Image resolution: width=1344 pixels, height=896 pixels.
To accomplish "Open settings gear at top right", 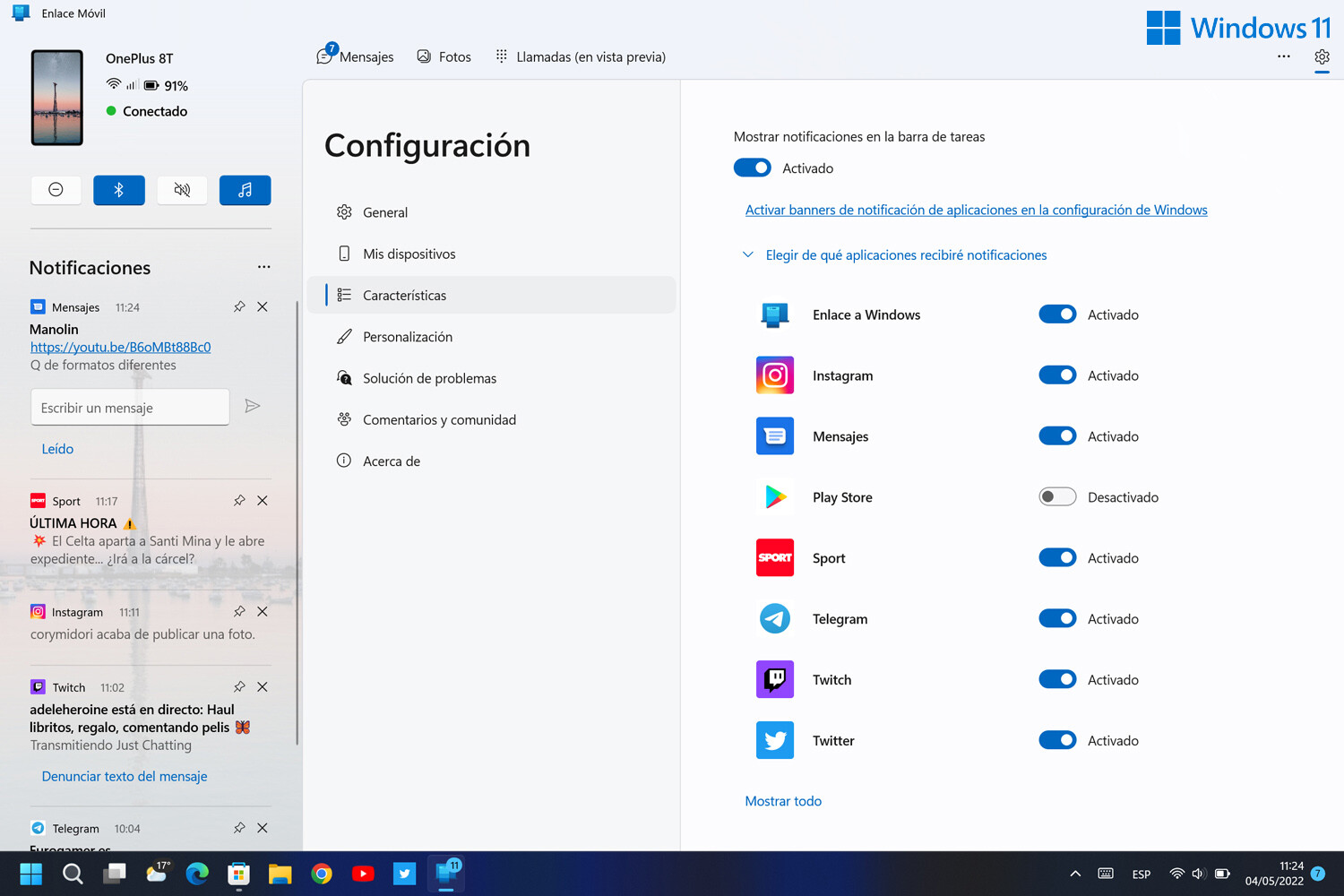I will pyautogui.click(x=1322, y=56).
